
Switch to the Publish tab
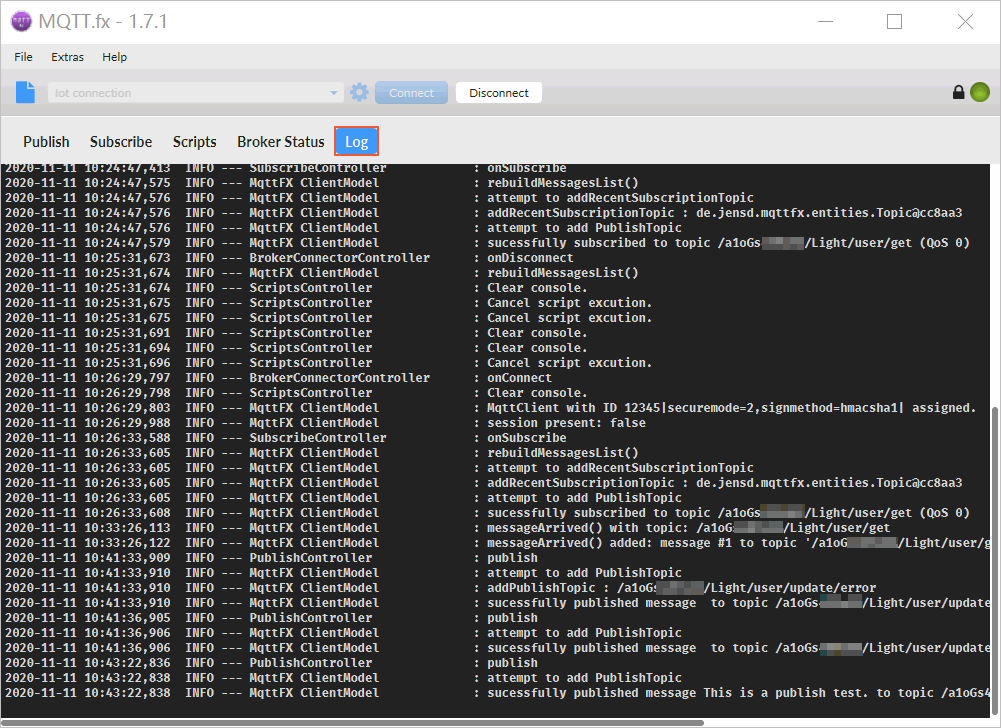pos(47,142)
